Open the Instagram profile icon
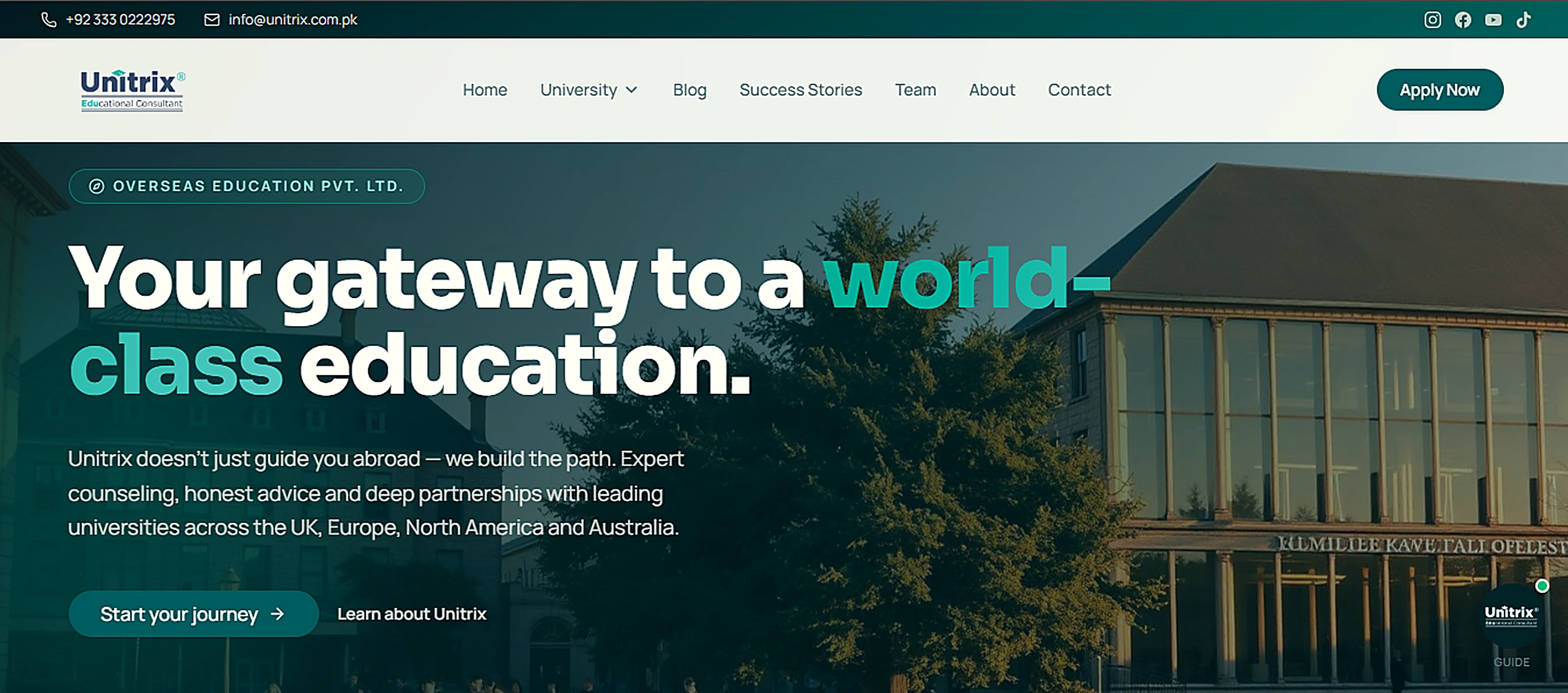The height and width of the screenshot is (693, 1568). (x=1432, y=20)
